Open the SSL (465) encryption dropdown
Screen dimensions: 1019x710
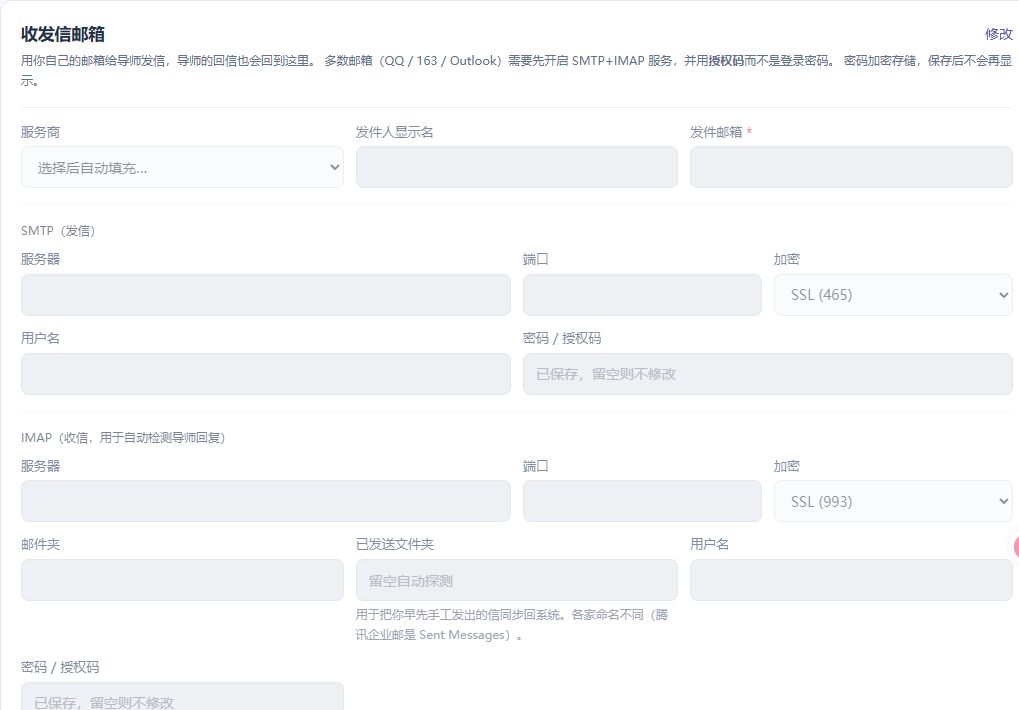click(893, 295)
